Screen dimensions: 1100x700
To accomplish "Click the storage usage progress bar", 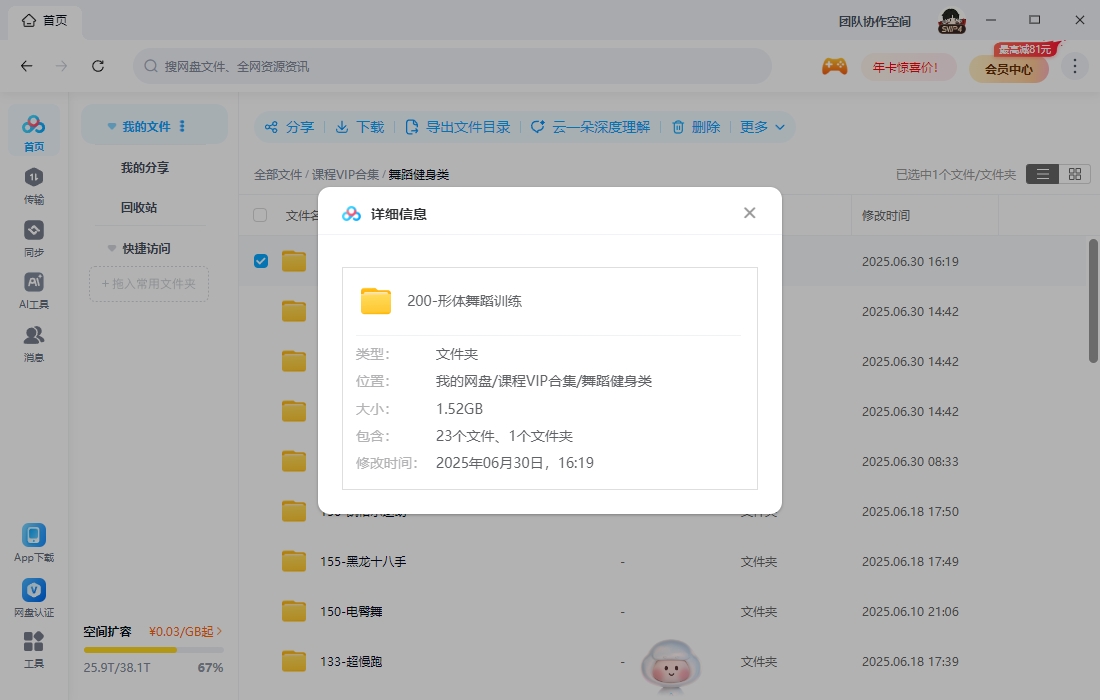I will (x=153, y=650).
